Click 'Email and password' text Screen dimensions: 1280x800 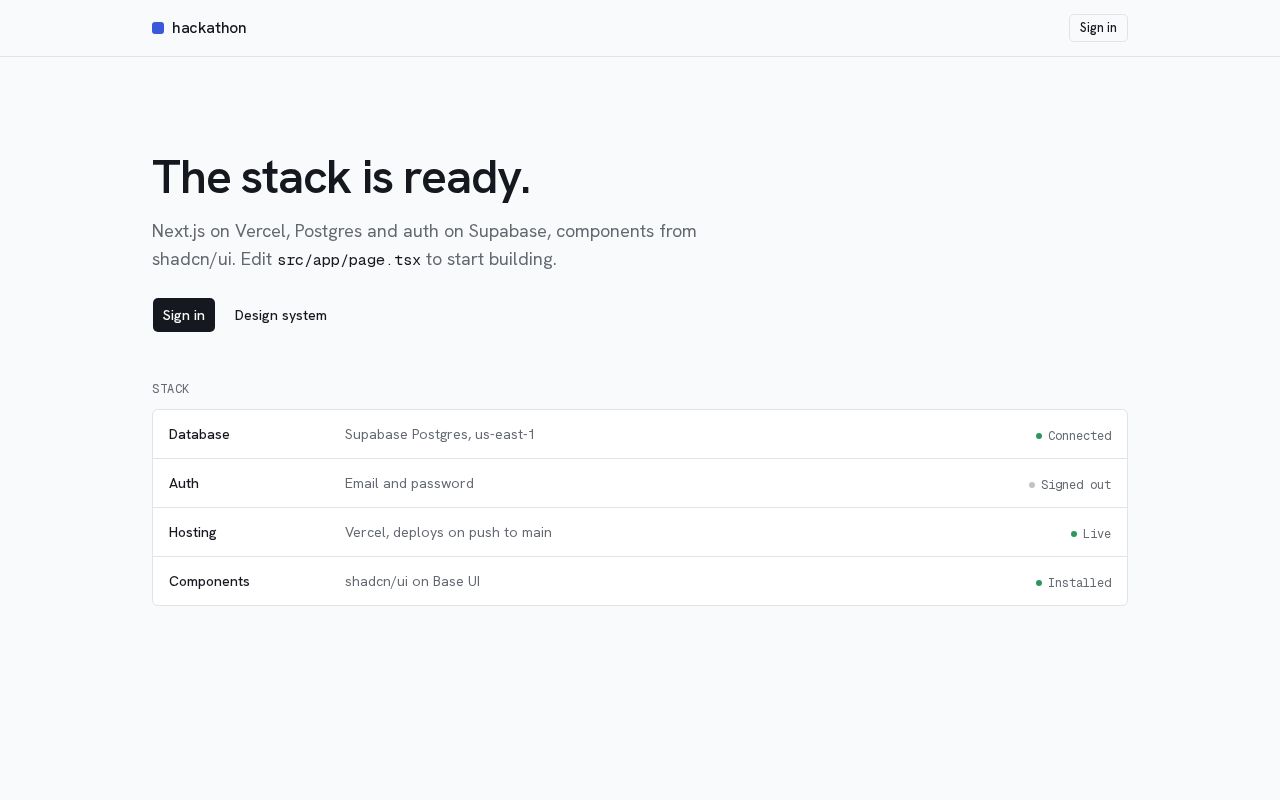(409, 483)
